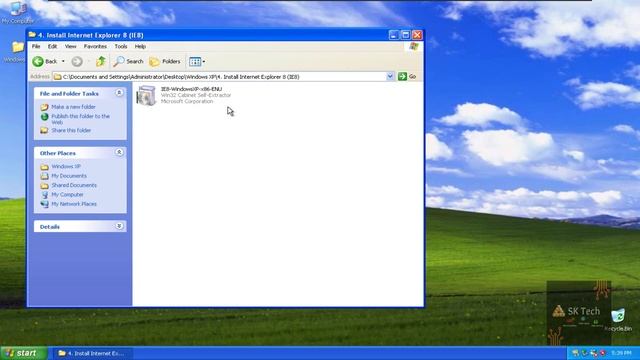
Task: Select the IE8-WindowsXP-x86-ENU file name
Action: pos(191,89)
